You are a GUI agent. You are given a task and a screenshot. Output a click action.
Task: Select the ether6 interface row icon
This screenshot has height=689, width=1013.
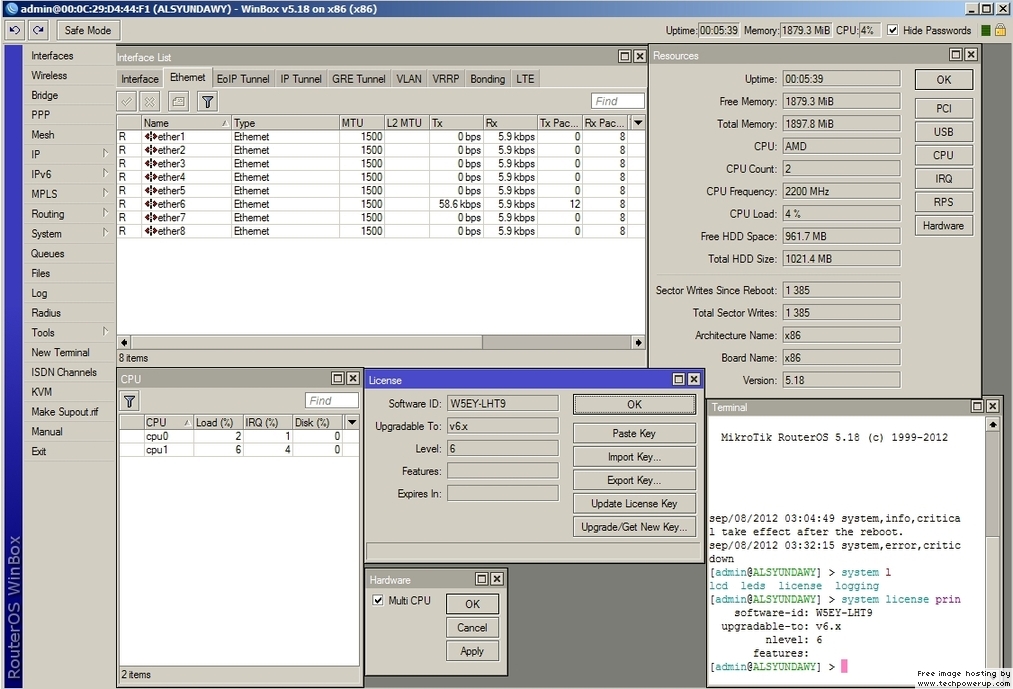(x=150, y=204)
